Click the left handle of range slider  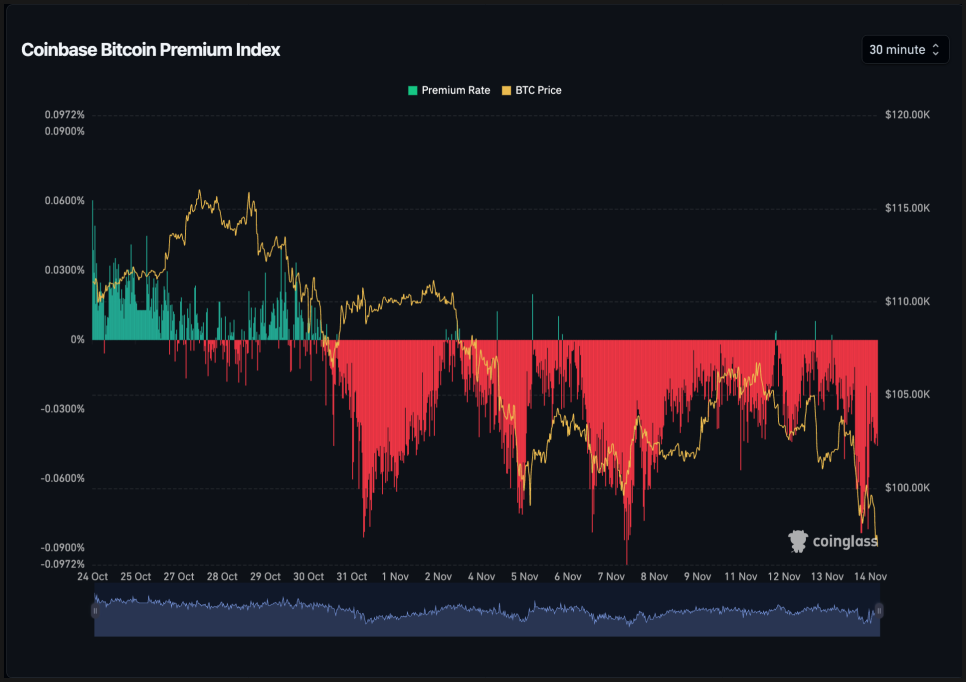pos(95,610)
